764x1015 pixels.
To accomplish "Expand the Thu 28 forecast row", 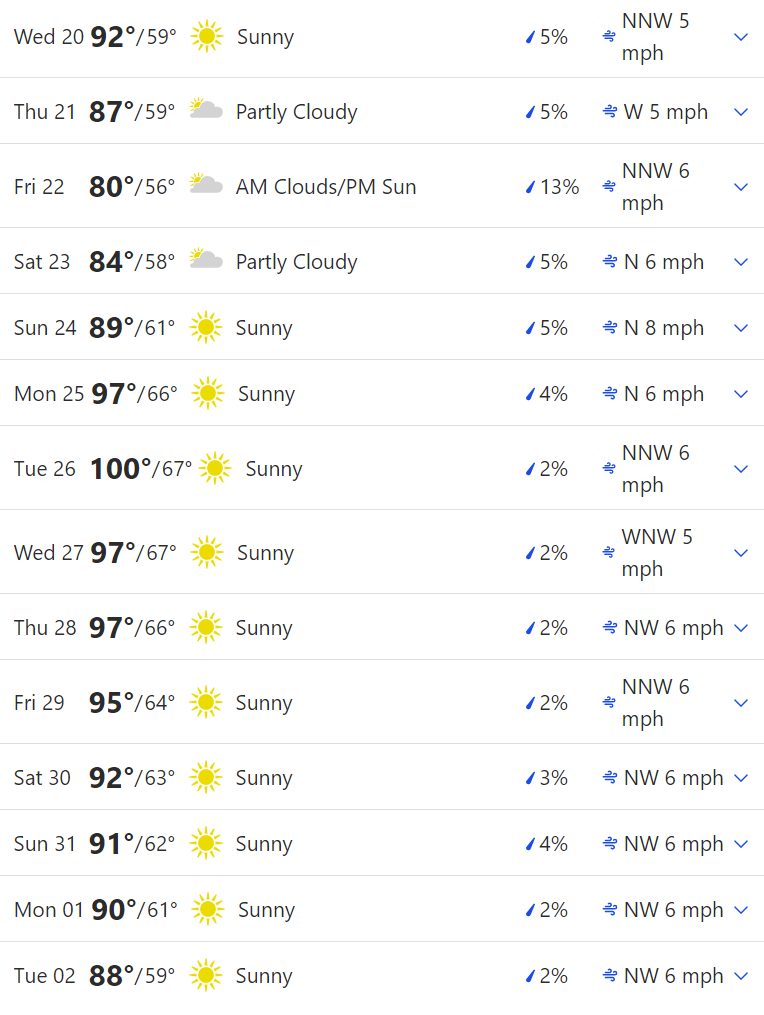I will tap(741, 628).
